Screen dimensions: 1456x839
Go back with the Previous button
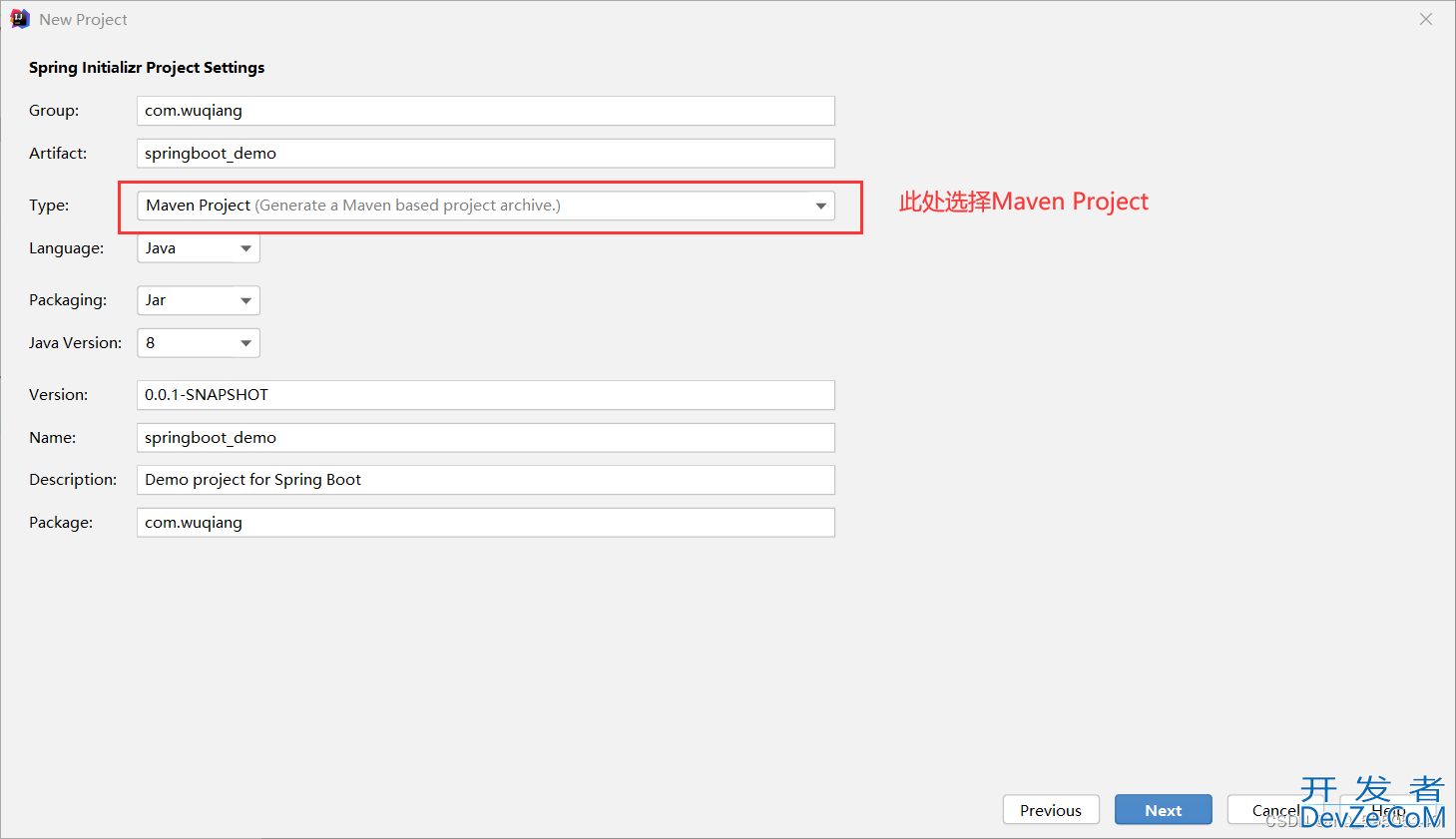pyautogui.click(x=1051, y=810)
